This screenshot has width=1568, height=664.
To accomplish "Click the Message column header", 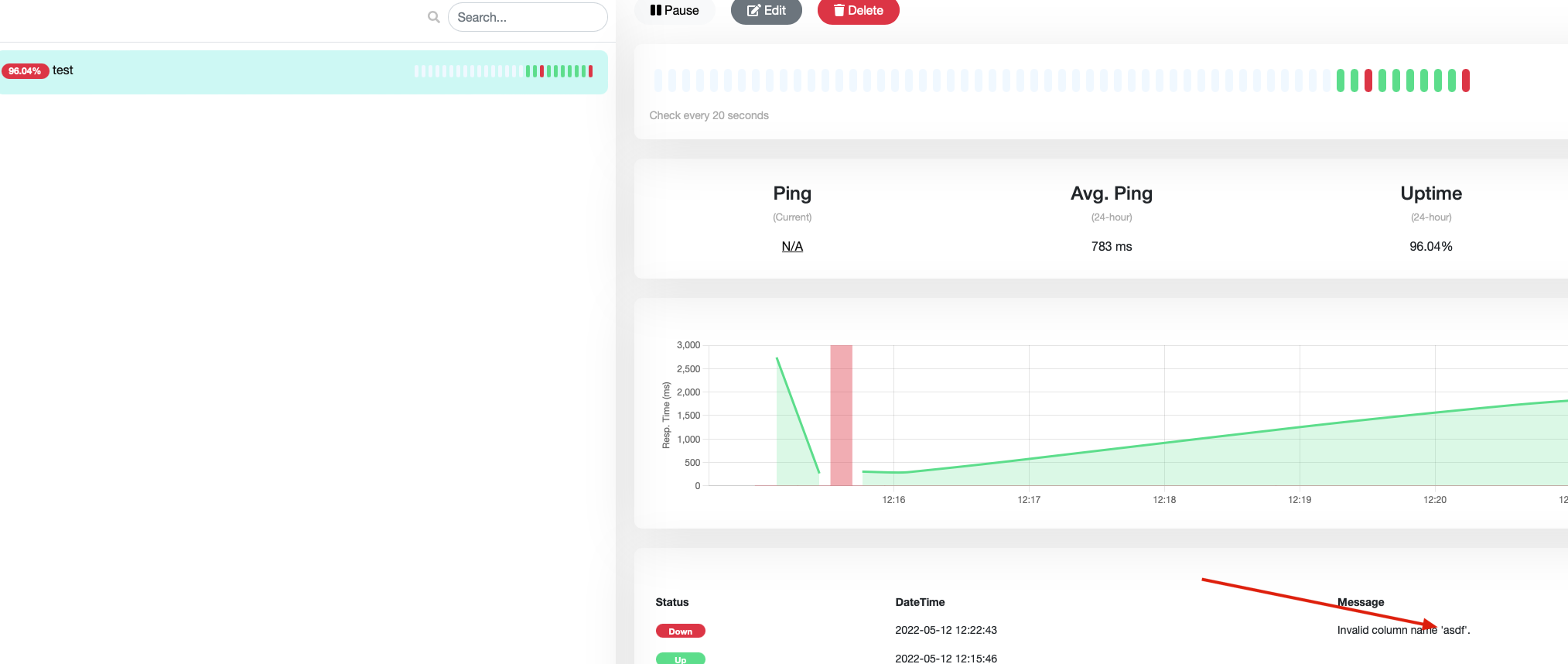I will (x=1361, y=602).
